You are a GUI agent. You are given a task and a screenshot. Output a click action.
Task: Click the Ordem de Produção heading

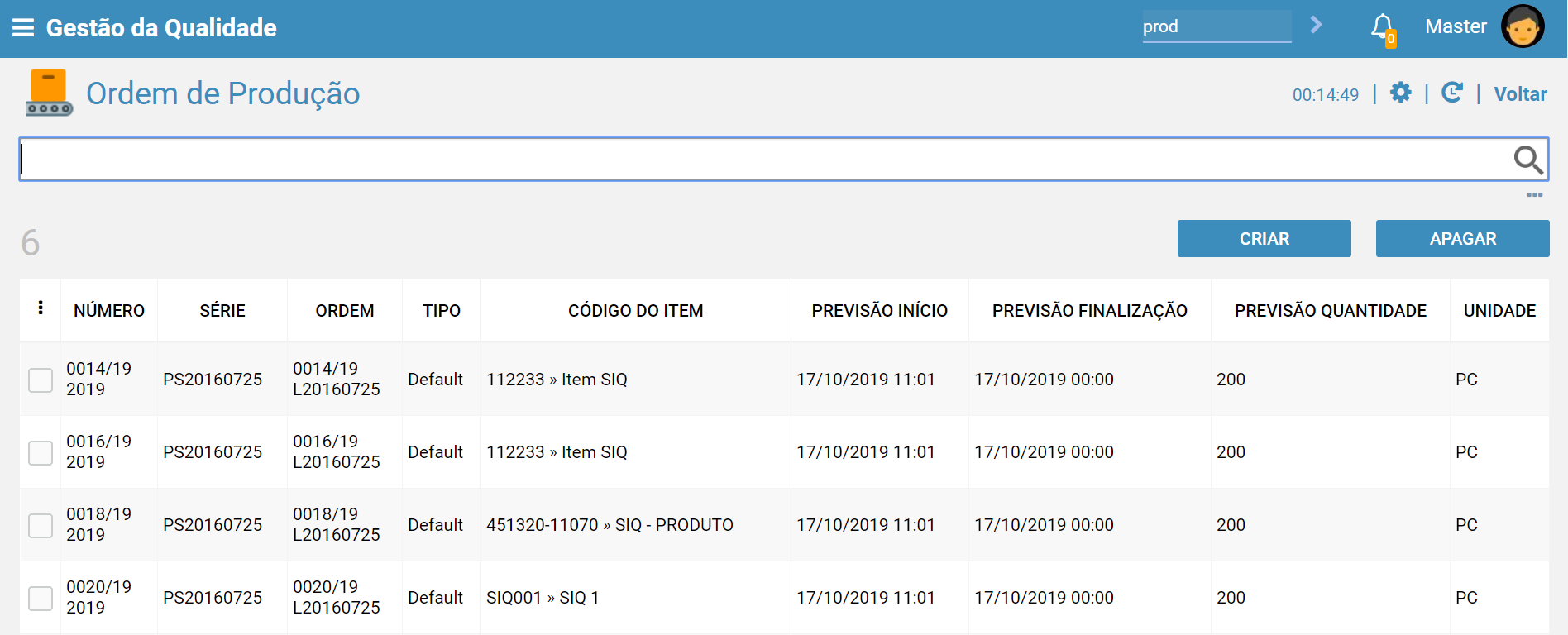pyautogui.click(x=223, y=93)
